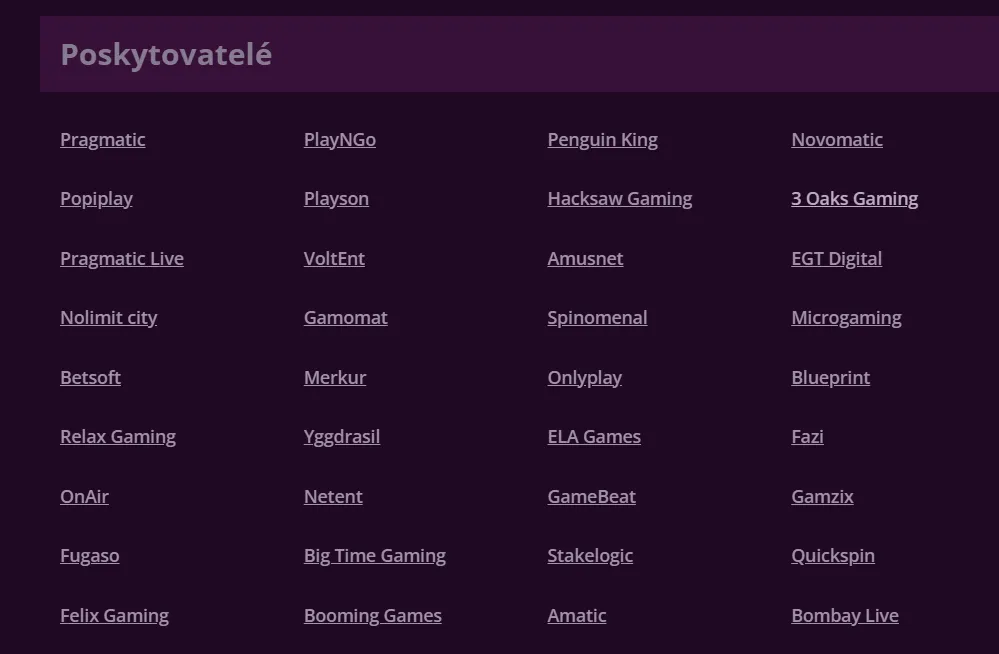Open Nolimit city games
The image size is (999, 654).
point(108,318)
